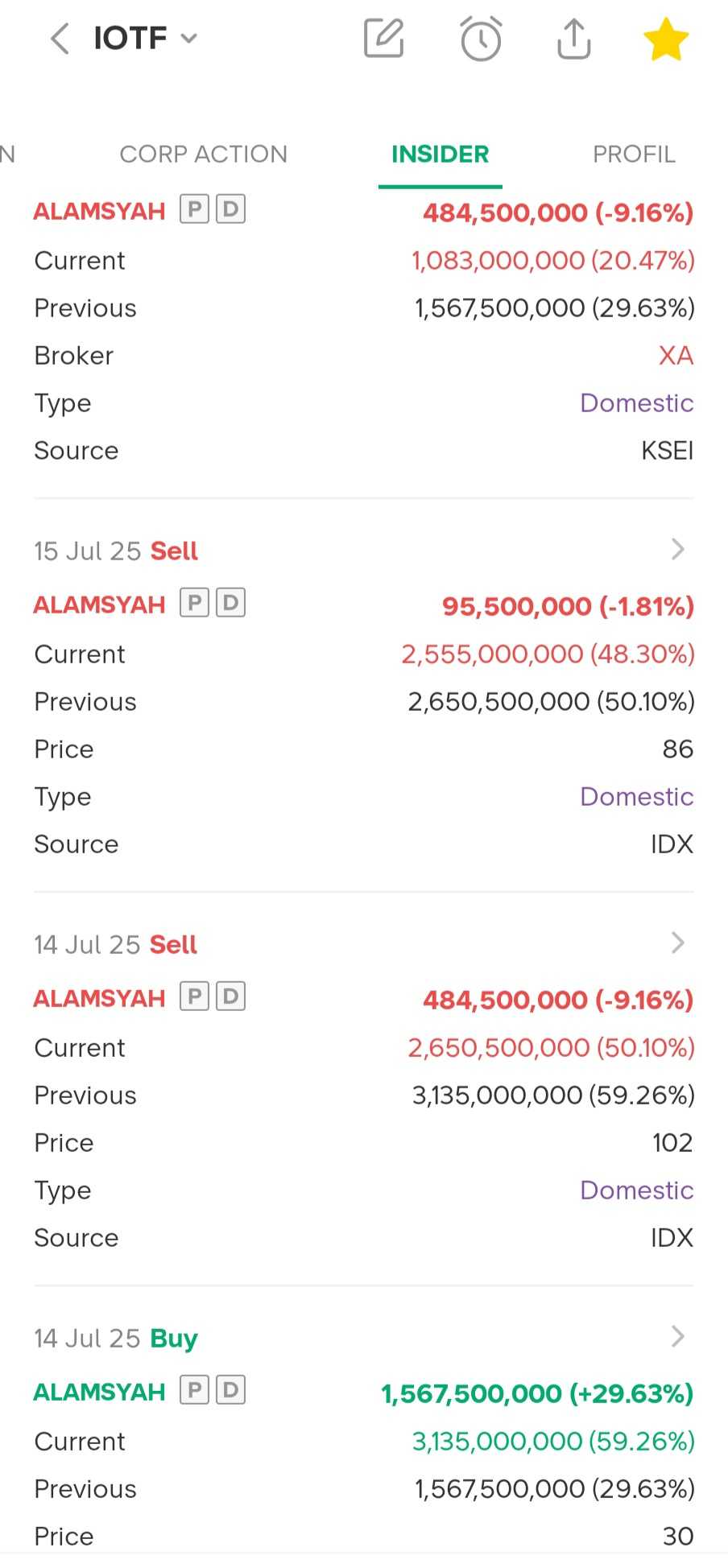Open ALAMSYAH name in 14 Jul Sell entry

(99, 998)
